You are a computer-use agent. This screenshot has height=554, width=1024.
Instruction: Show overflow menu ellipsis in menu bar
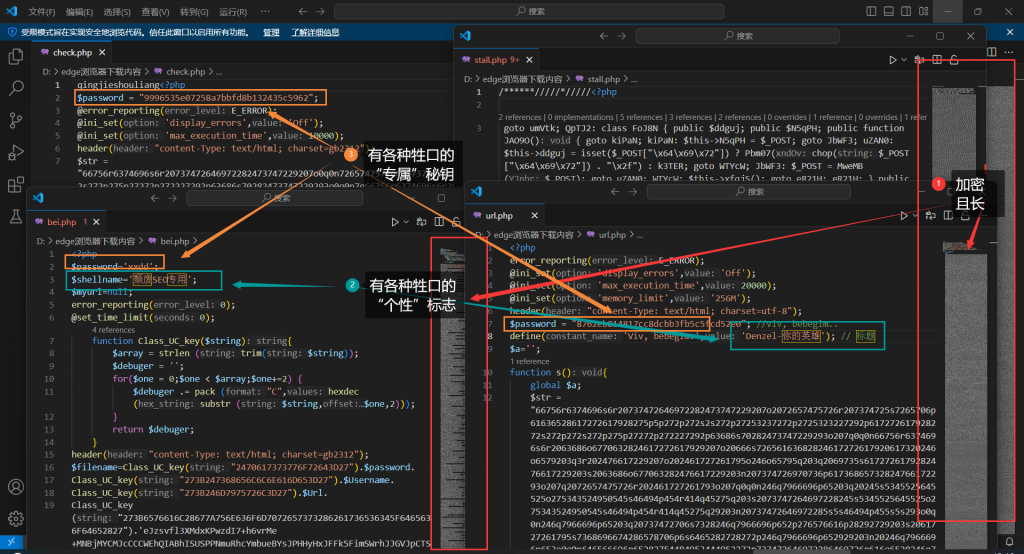[x=264, y=11]
